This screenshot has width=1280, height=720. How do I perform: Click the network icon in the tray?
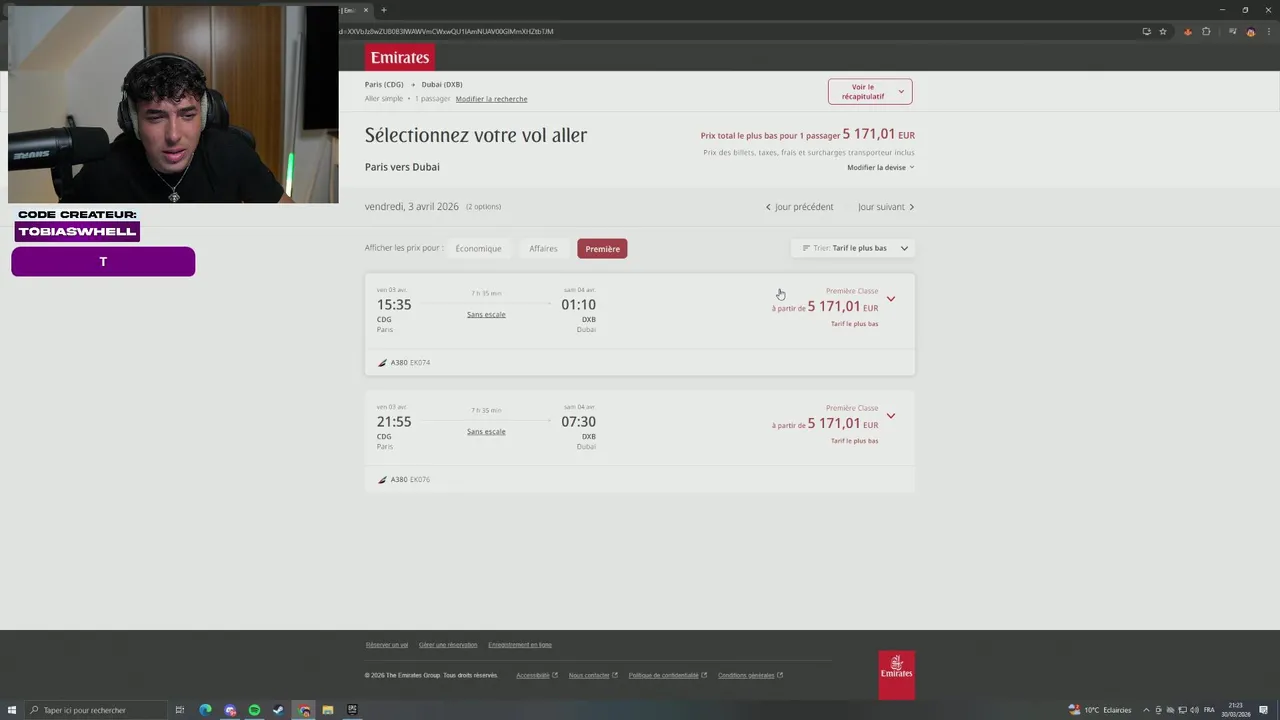point(1182,710)
